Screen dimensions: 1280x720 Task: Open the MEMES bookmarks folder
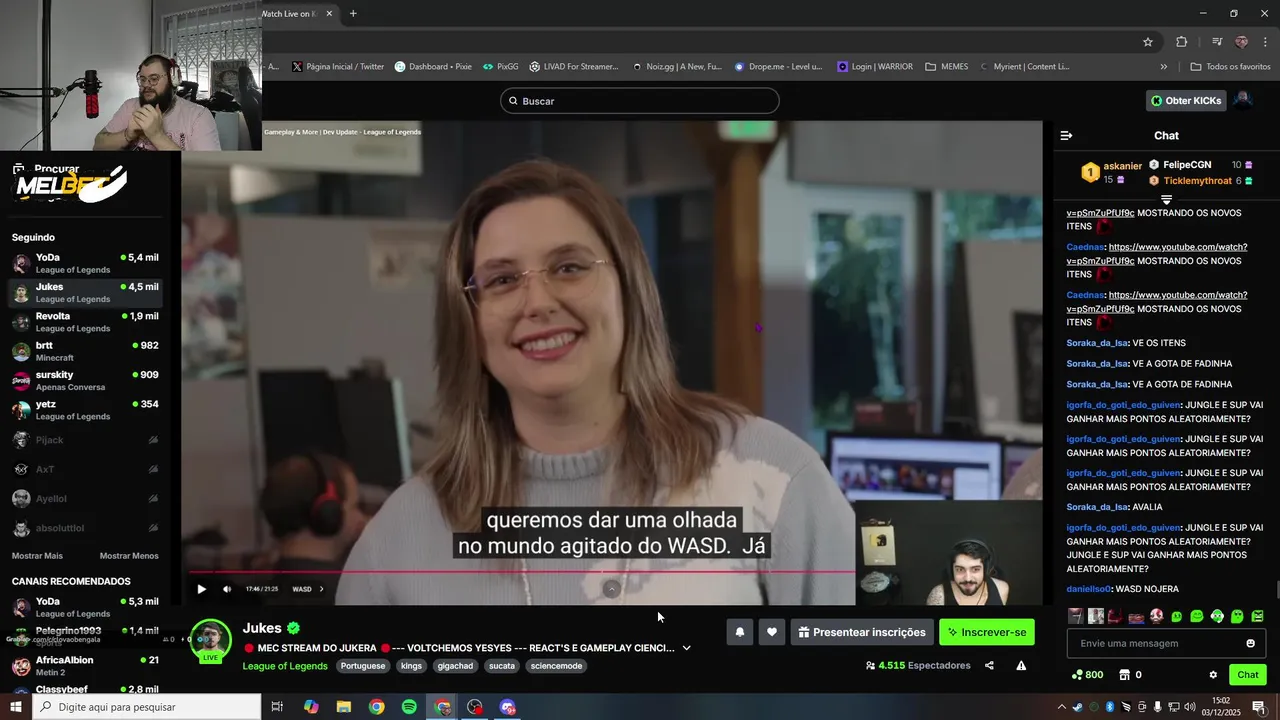pos(947,67)
